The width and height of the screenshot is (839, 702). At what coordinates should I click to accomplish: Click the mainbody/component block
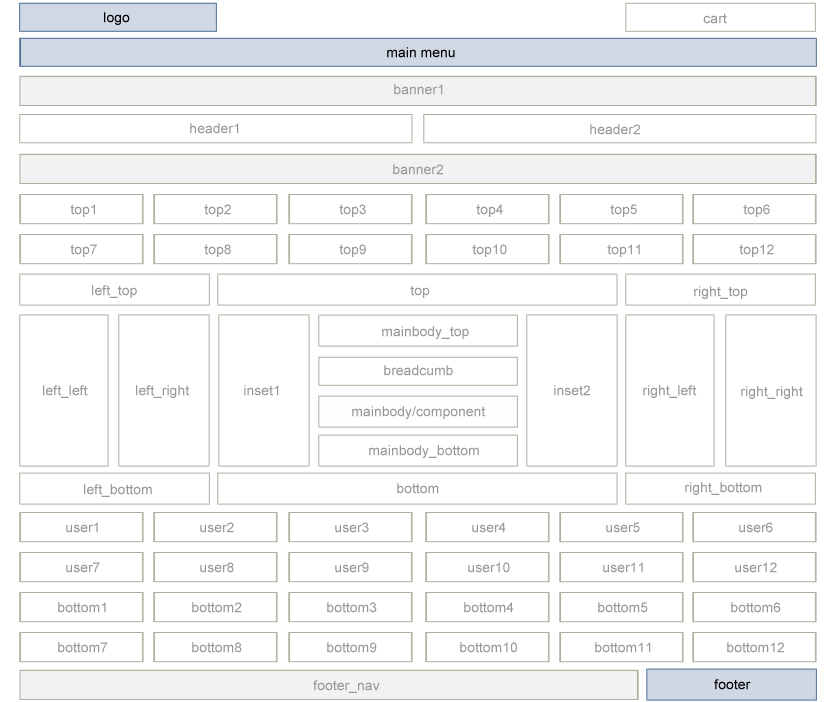point(418,411)
